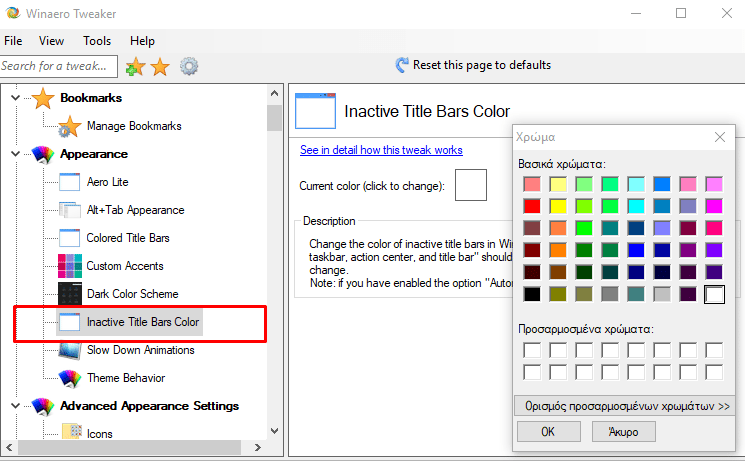This screenshot has width=745, height=461.
Task: Select the Aero Lite tree item label
Action: (x=107, y=182)
